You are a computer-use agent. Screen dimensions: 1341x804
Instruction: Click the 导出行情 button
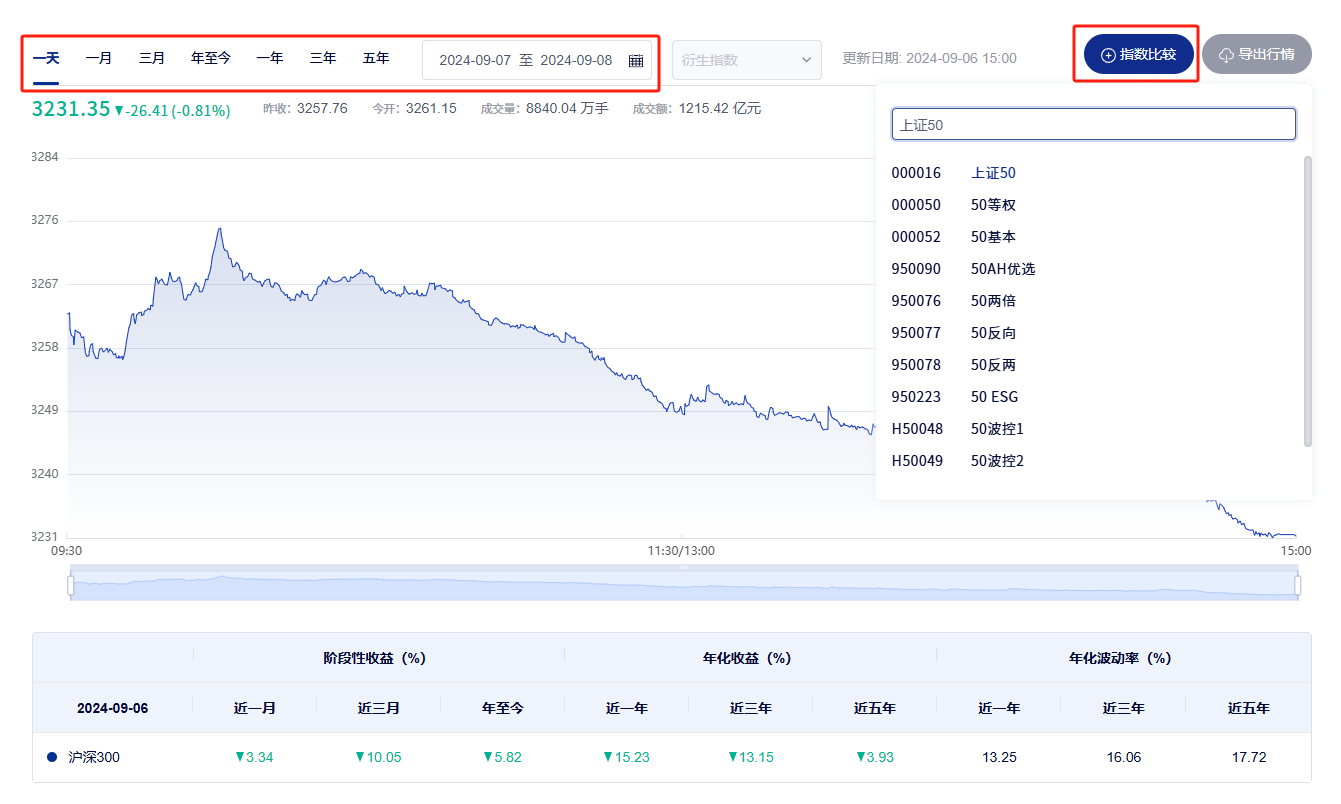tap(1257, 55)
